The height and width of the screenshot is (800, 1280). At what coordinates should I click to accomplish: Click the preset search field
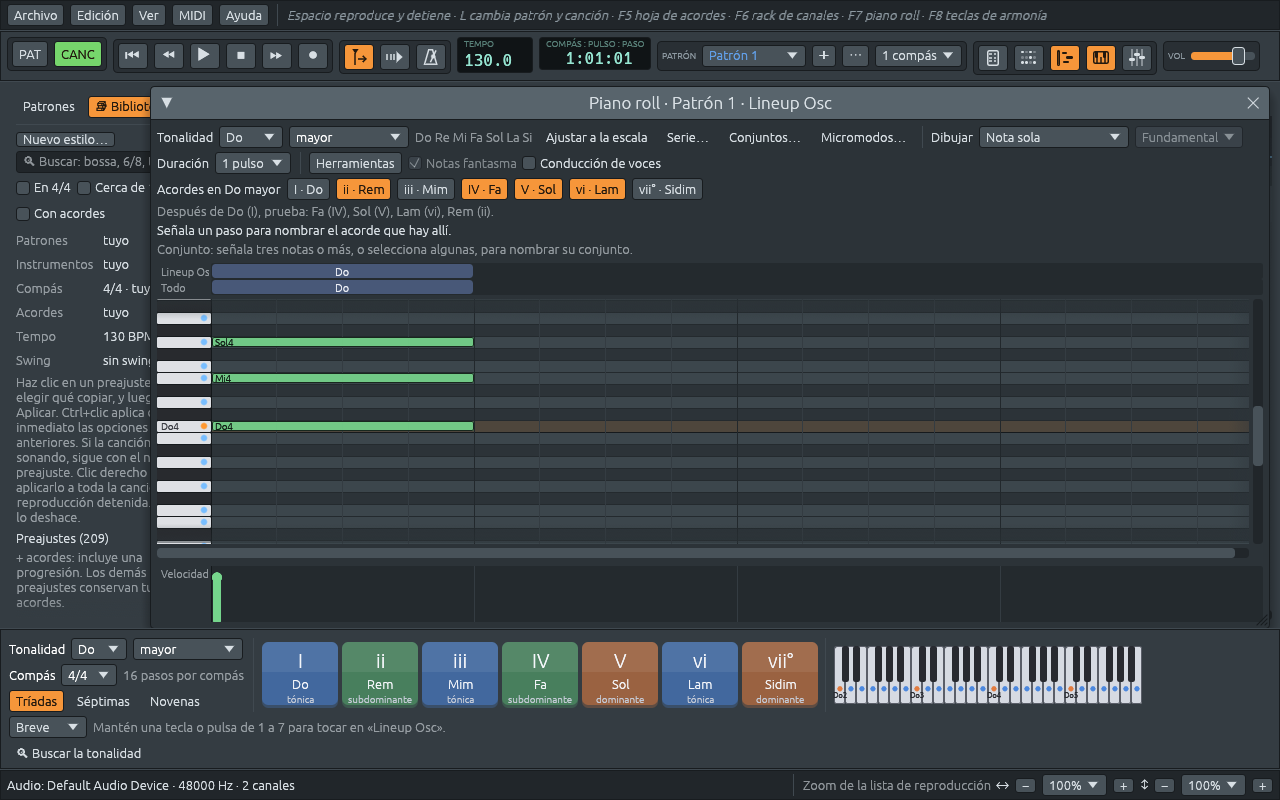click(x=84, y=162)
